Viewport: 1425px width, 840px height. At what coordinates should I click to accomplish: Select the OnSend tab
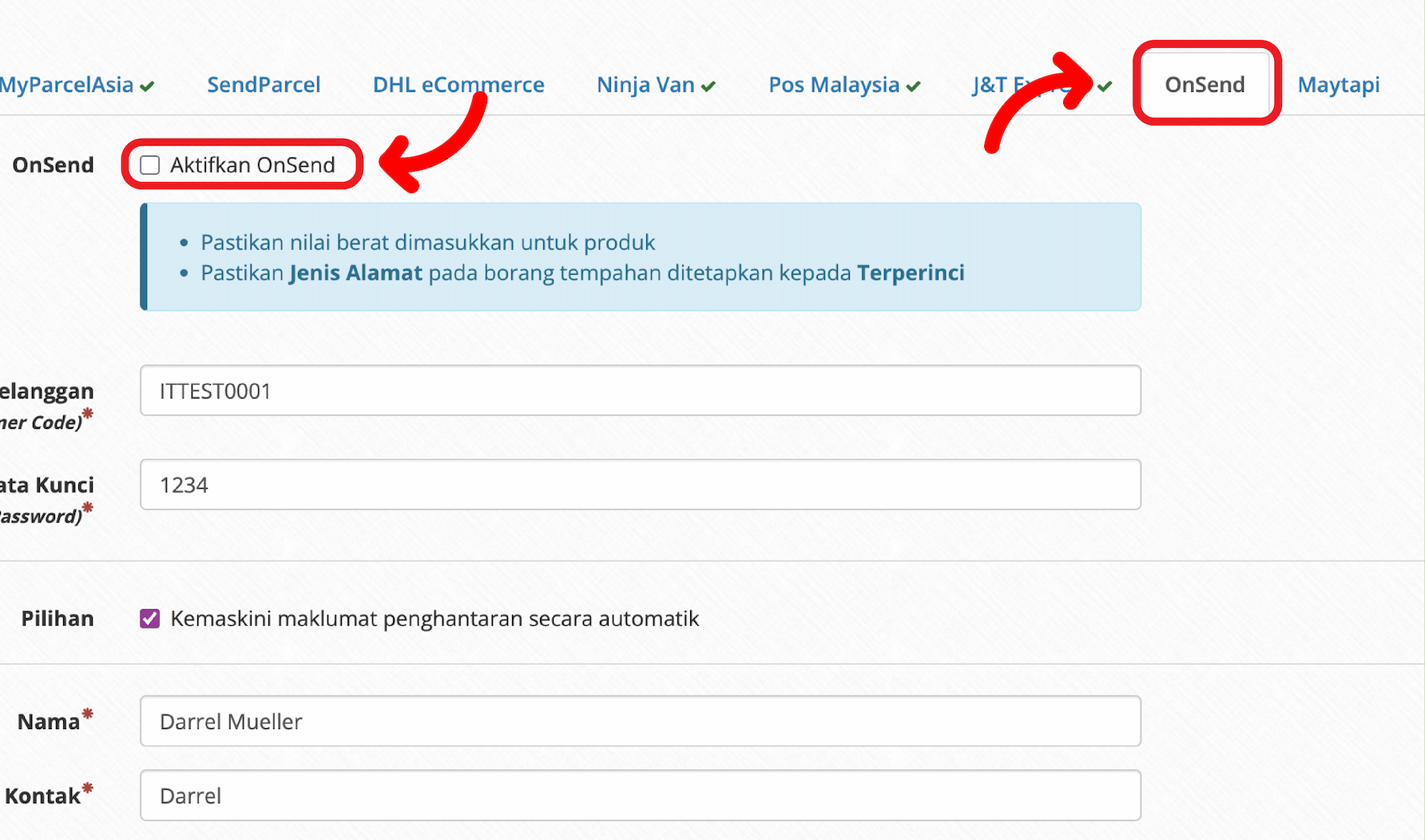[x=1205, y=85]
